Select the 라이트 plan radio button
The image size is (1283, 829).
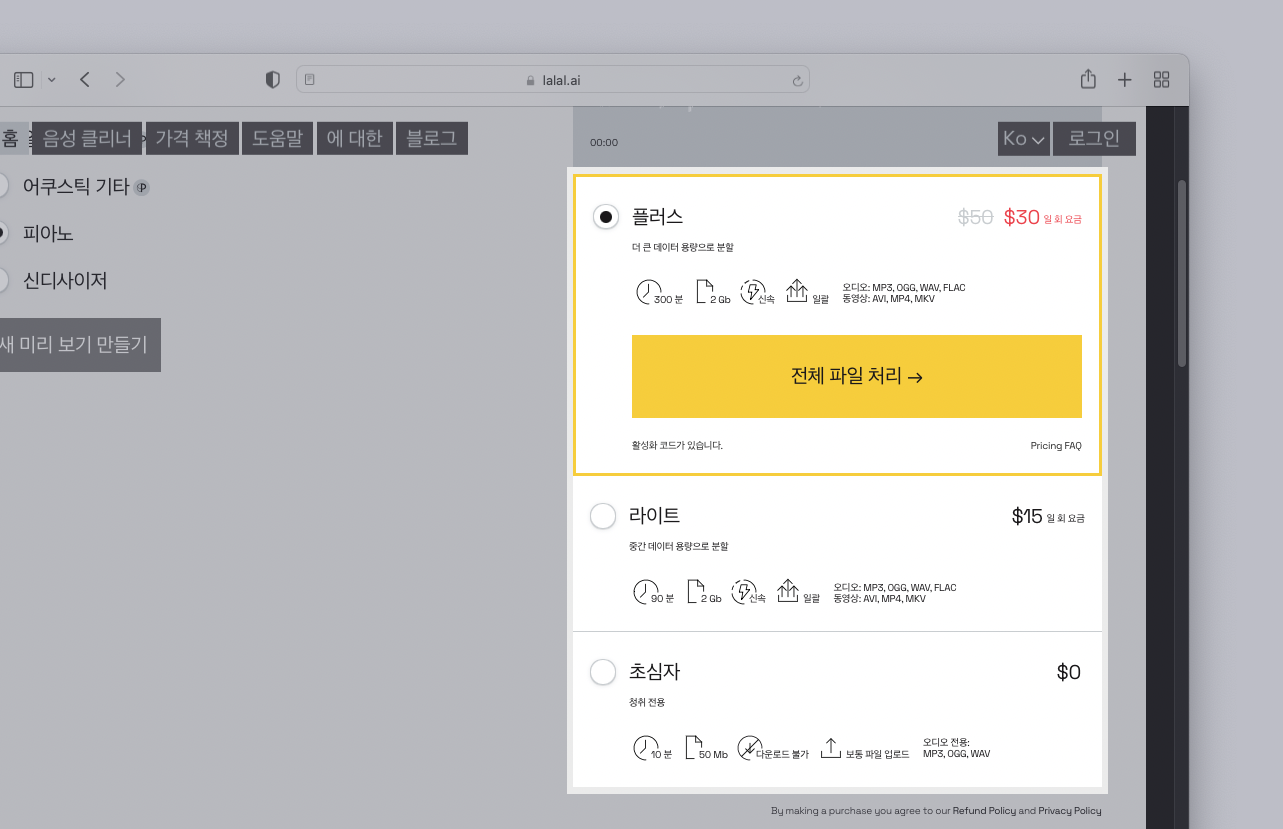(603, 516)
